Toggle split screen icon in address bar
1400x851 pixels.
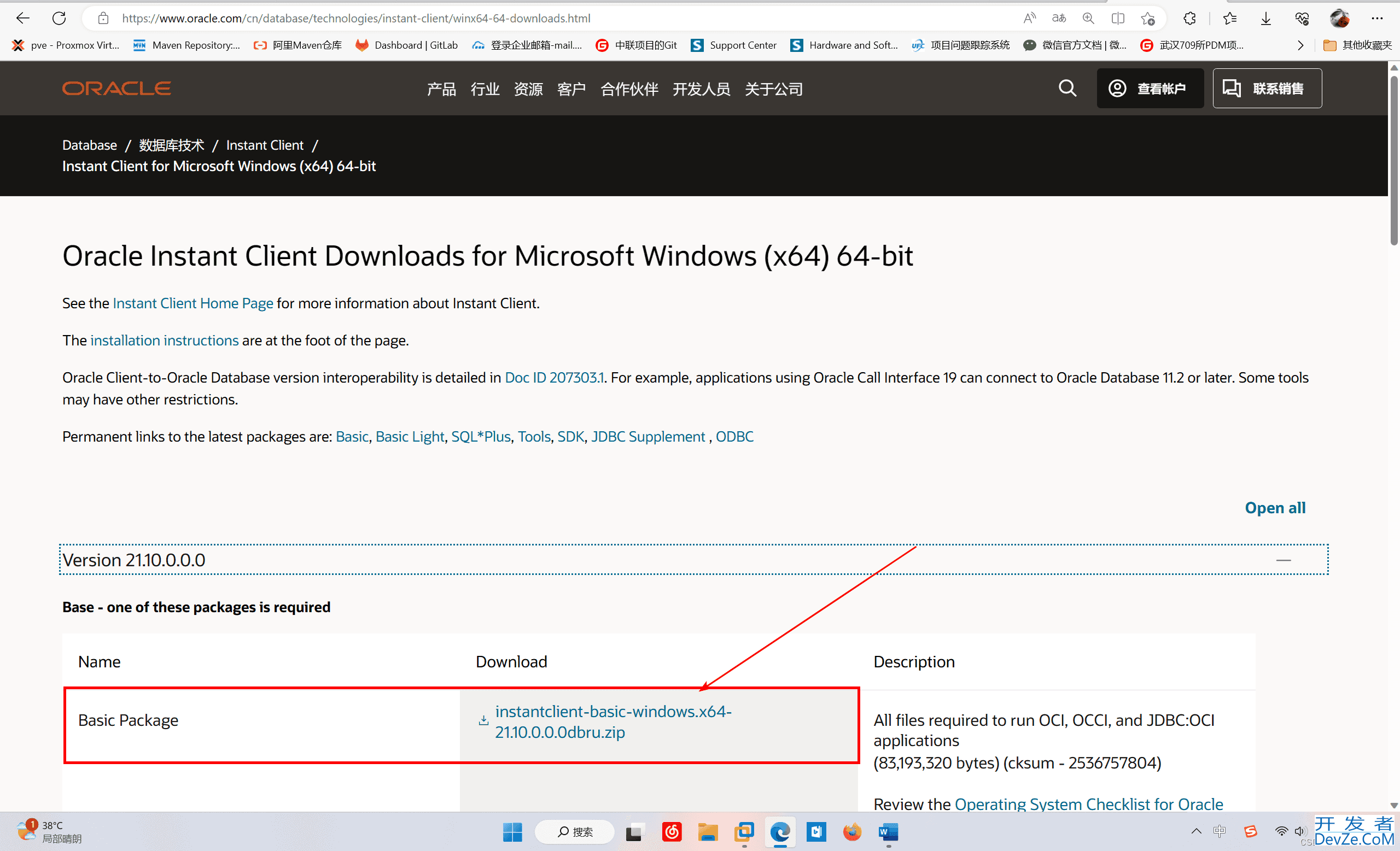(x=1118, y=18)
